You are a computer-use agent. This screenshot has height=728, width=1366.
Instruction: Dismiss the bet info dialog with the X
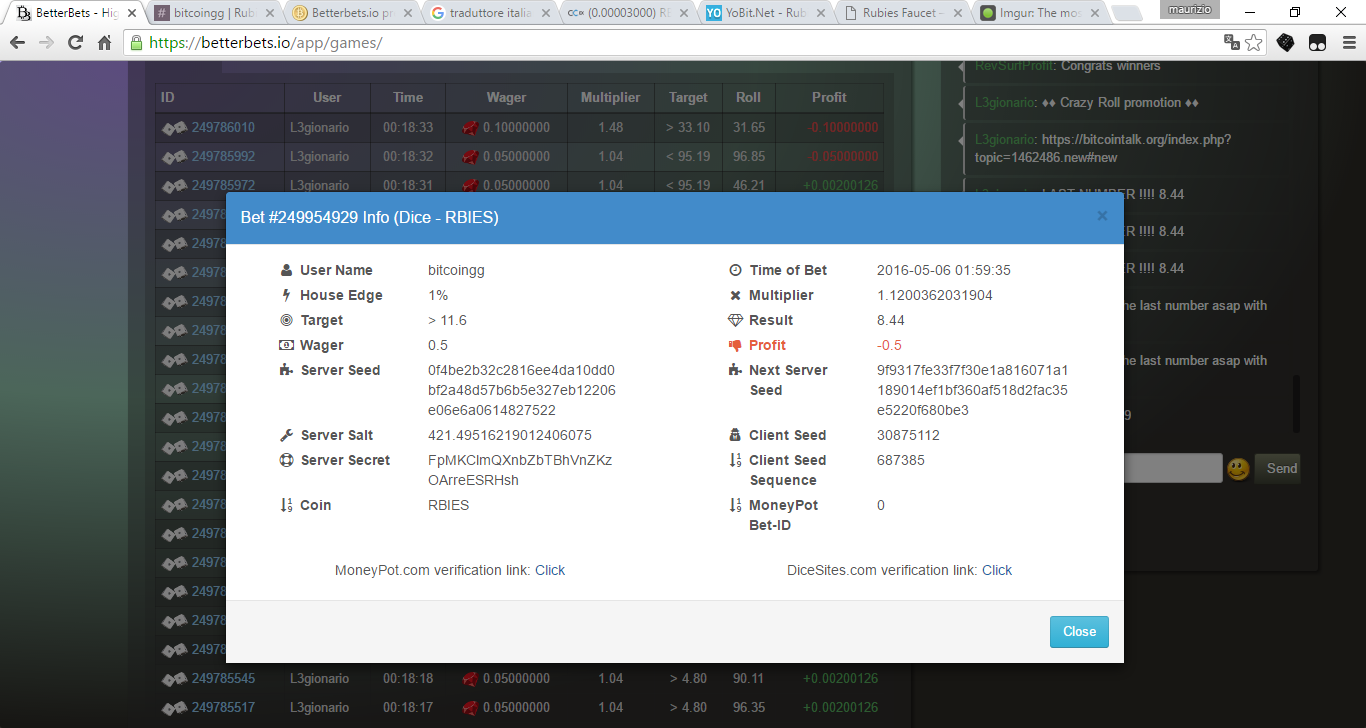click(x=1102, y=216)
